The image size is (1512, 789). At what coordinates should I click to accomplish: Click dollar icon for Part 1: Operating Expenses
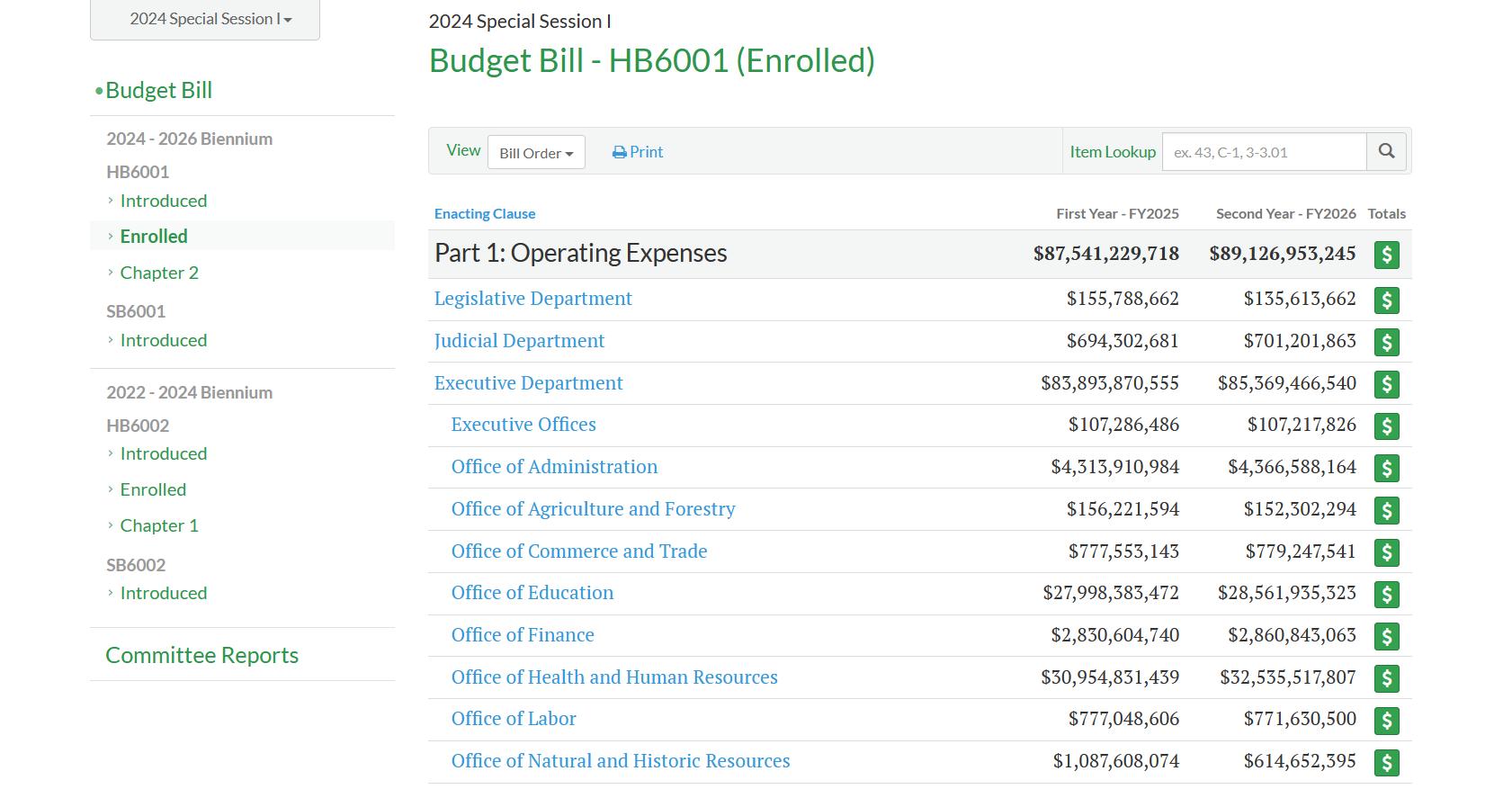pyautogui.click(x=1386, y=255)
